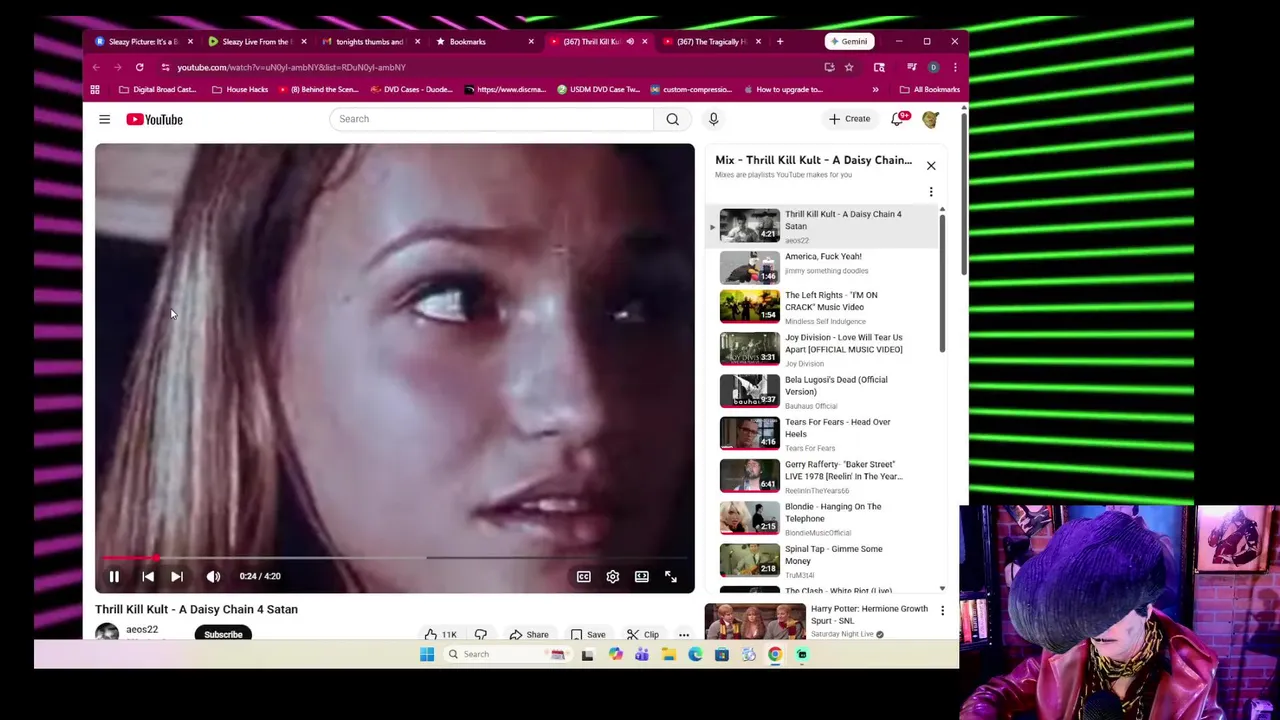Open the Create button menu
1280x720 pixels.
click(x=850, y=119)
